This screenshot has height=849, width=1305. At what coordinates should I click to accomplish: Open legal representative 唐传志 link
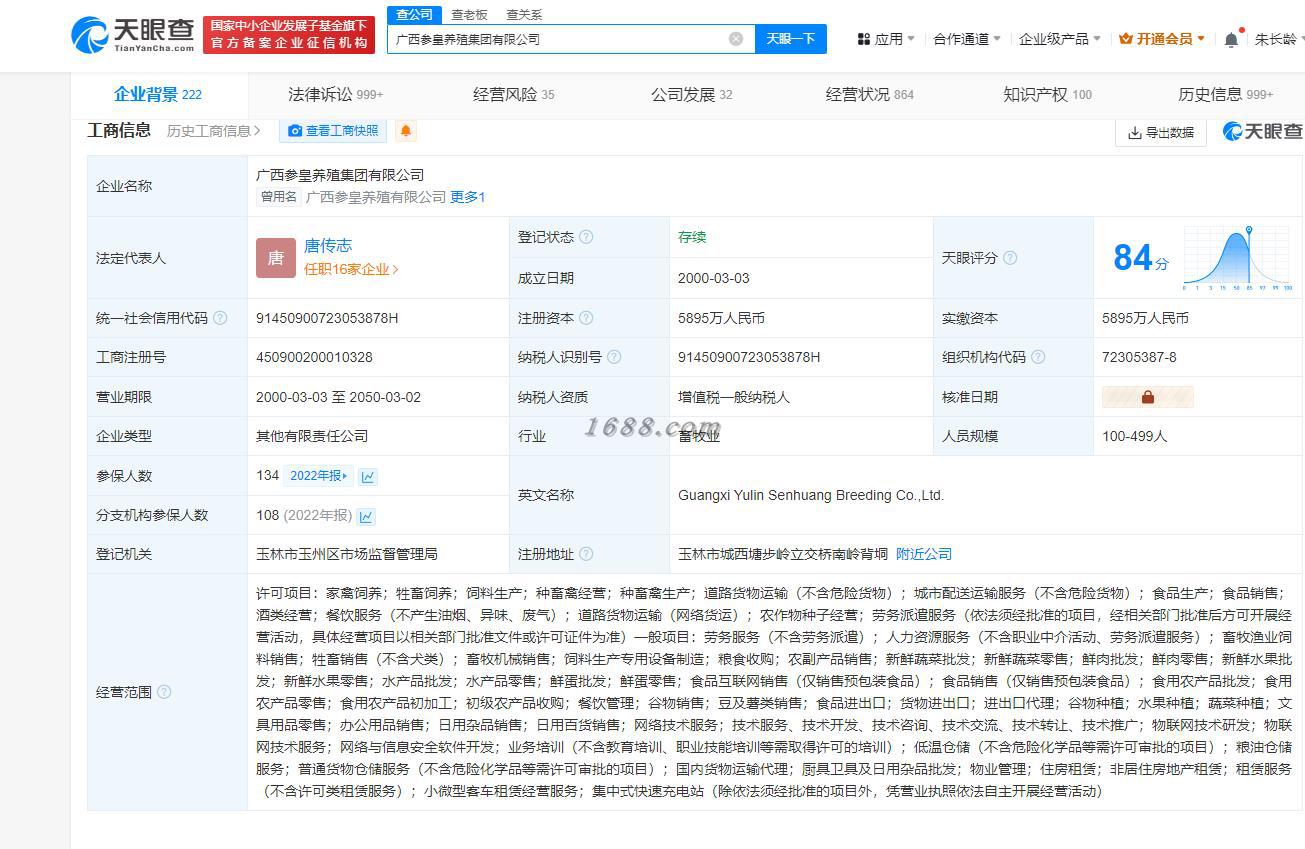[x=328, y=246]
